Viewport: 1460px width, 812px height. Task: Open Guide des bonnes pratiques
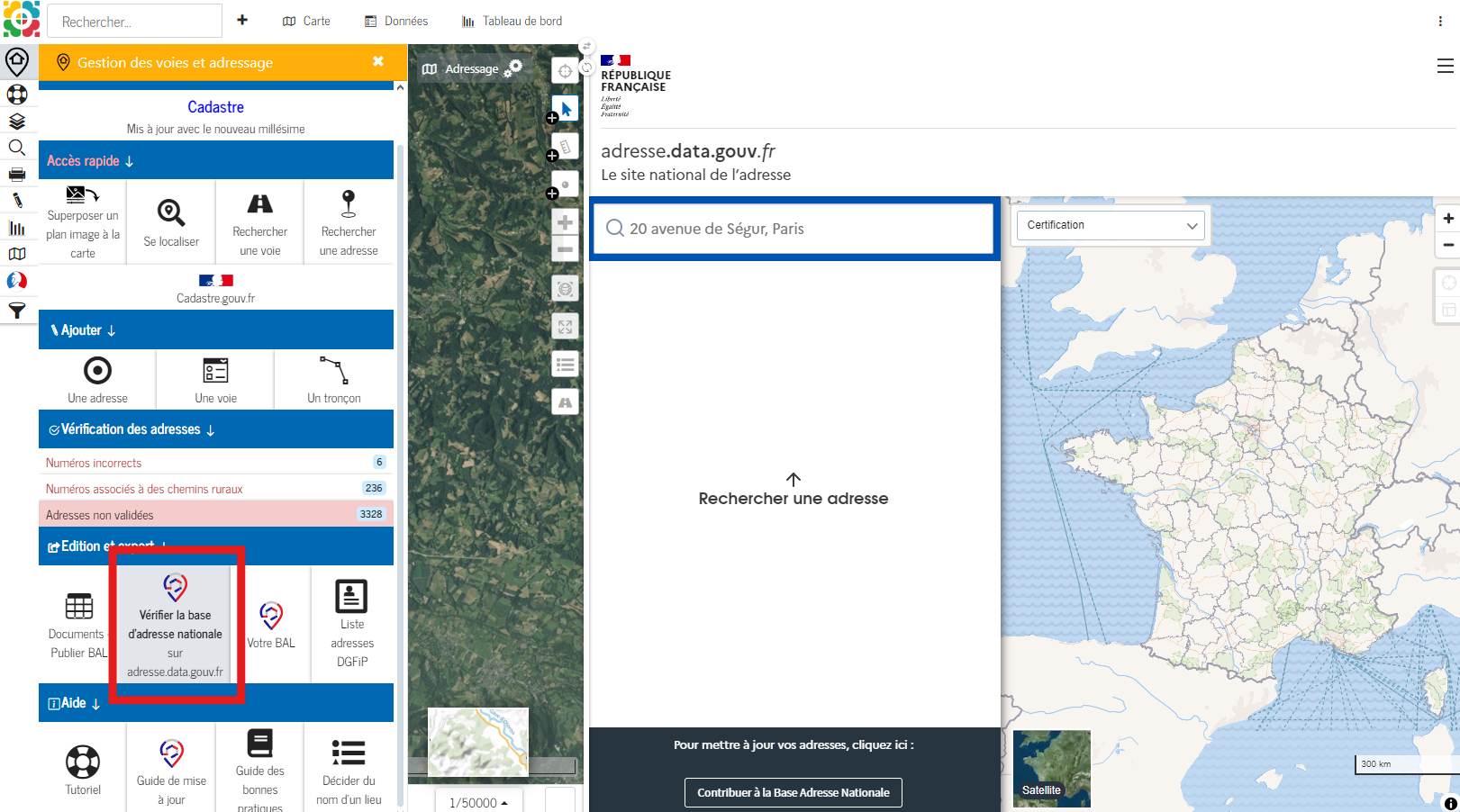click(260, 770)
